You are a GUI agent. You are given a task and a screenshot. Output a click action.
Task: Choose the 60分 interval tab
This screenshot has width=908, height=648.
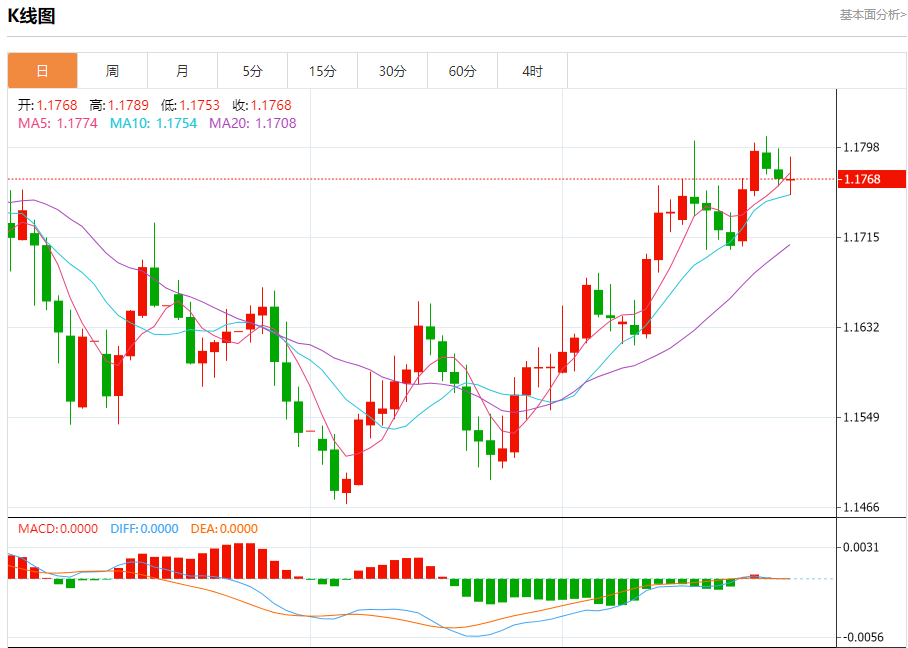click(462, 71)
